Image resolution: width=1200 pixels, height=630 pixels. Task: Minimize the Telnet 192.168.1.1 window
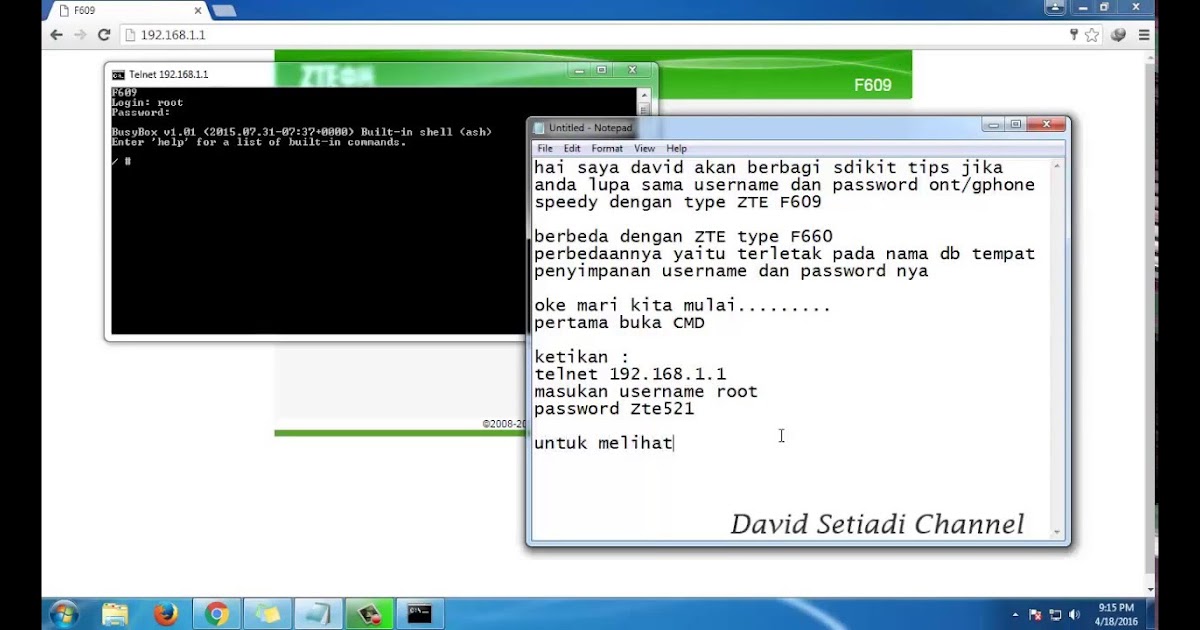[578, 71]
